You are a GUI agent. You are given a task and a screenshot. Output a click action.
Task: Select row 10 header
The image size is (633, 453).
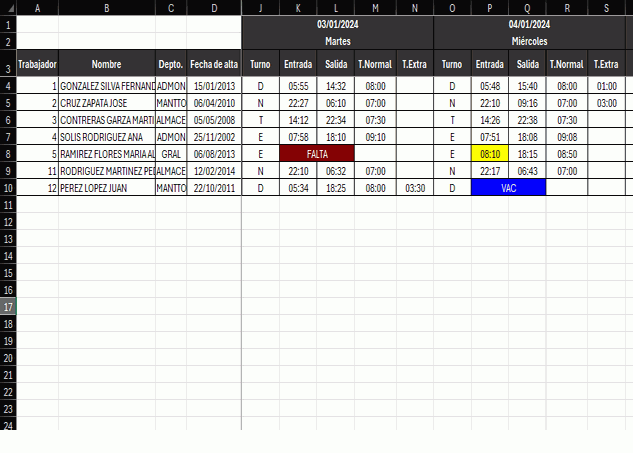click(x=8, y=188)
